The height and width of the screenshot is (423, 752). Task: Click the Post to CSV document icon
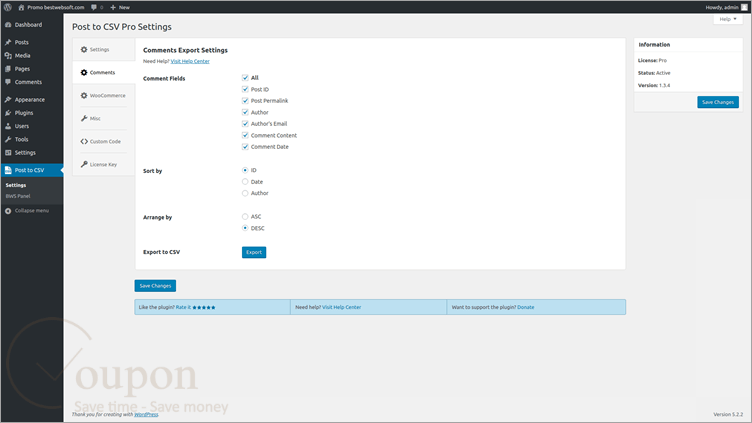[8, 170]
